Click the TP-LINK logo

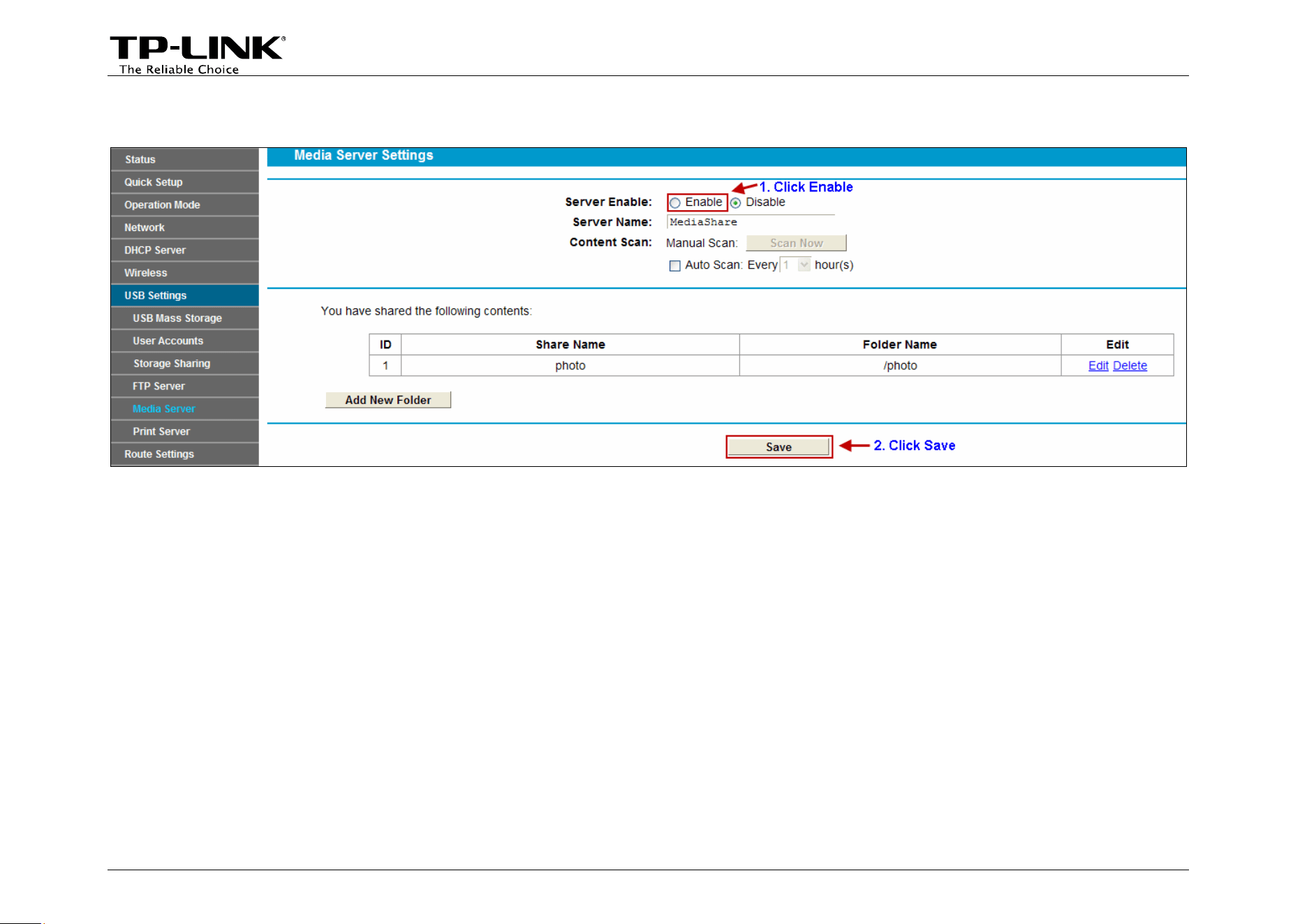198,54
